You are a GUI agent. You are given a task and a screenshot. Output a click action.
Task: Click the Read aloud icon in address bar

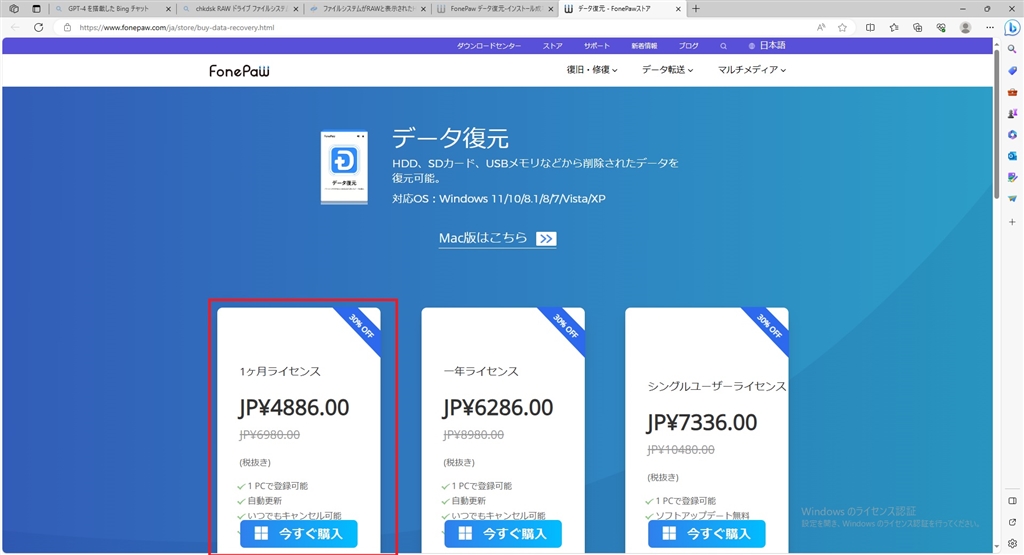click(x=821, y=27)
